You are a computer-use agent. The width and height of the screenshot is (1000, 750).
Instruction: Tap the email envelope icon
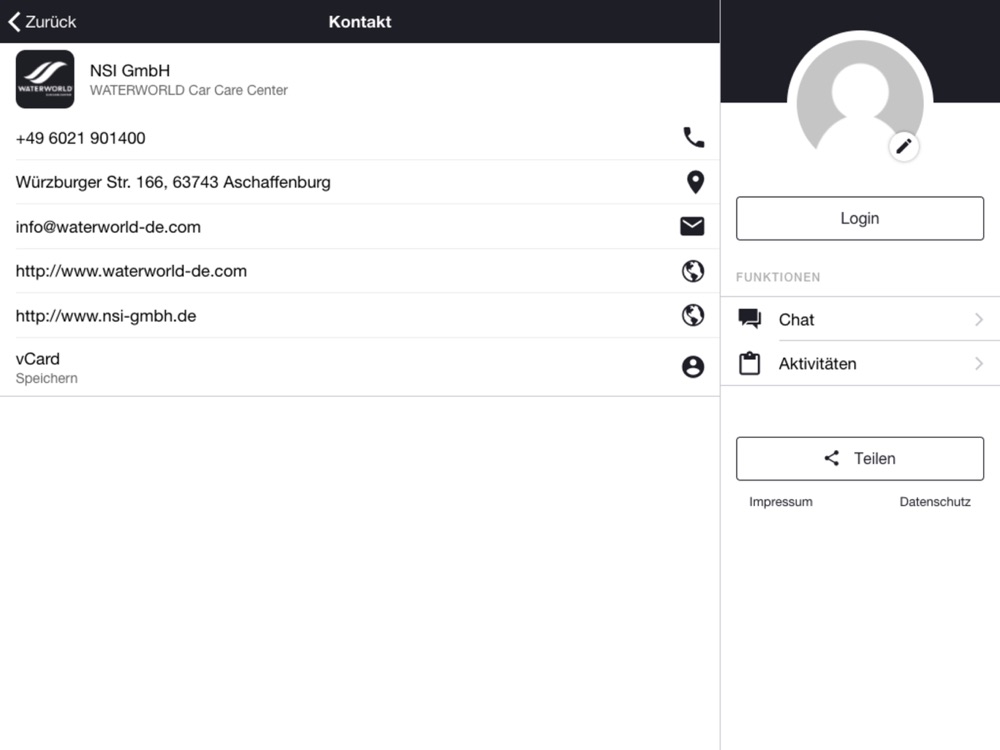point(692,226)
